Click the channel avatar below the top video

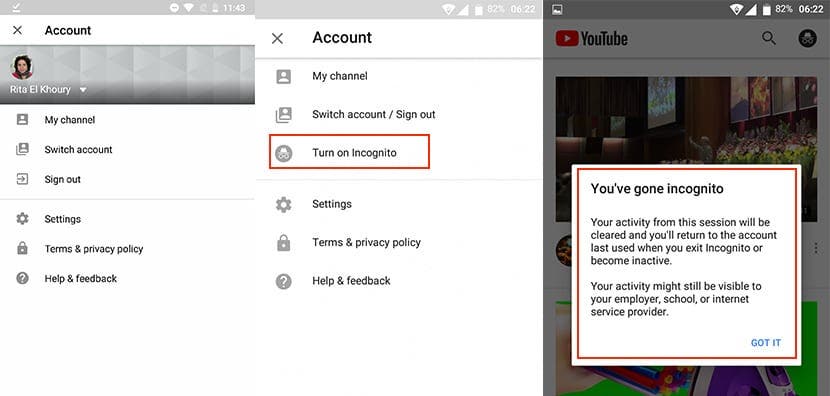click(x=564, y=250)
